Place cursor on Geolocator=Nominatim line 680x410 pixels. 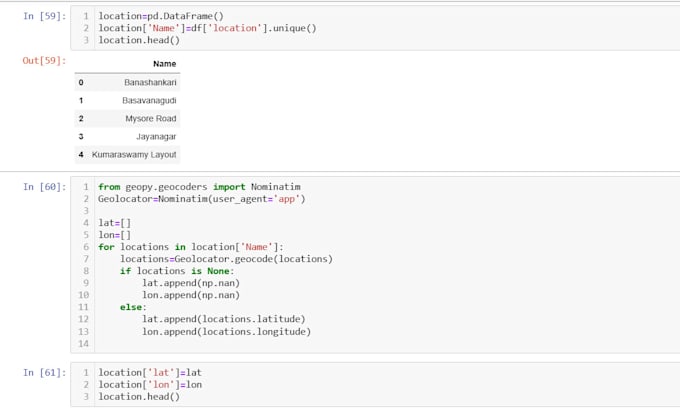(x=202, y=199)
